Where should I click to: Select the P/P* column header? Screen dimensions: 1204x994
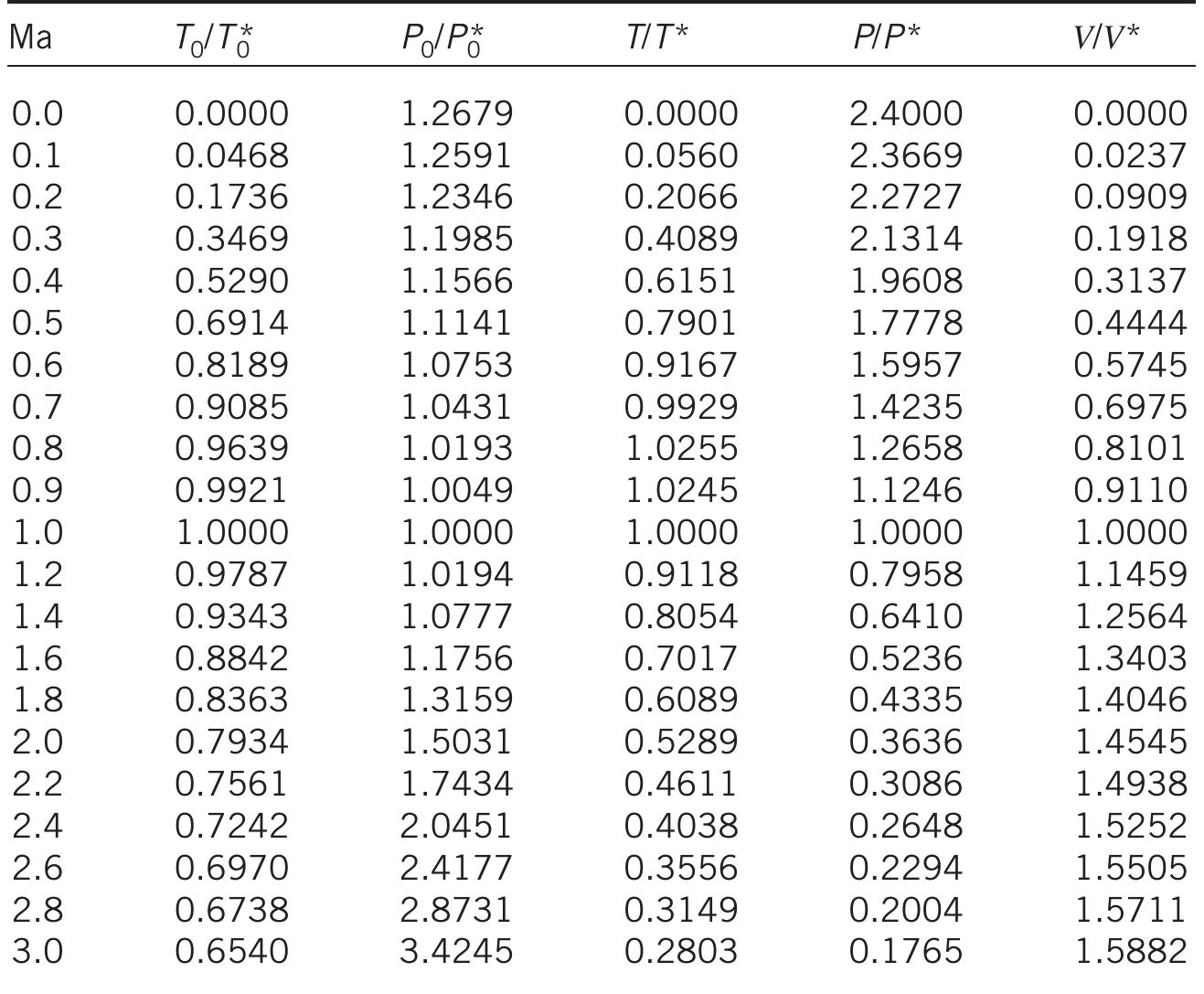(x=886, y=37)
